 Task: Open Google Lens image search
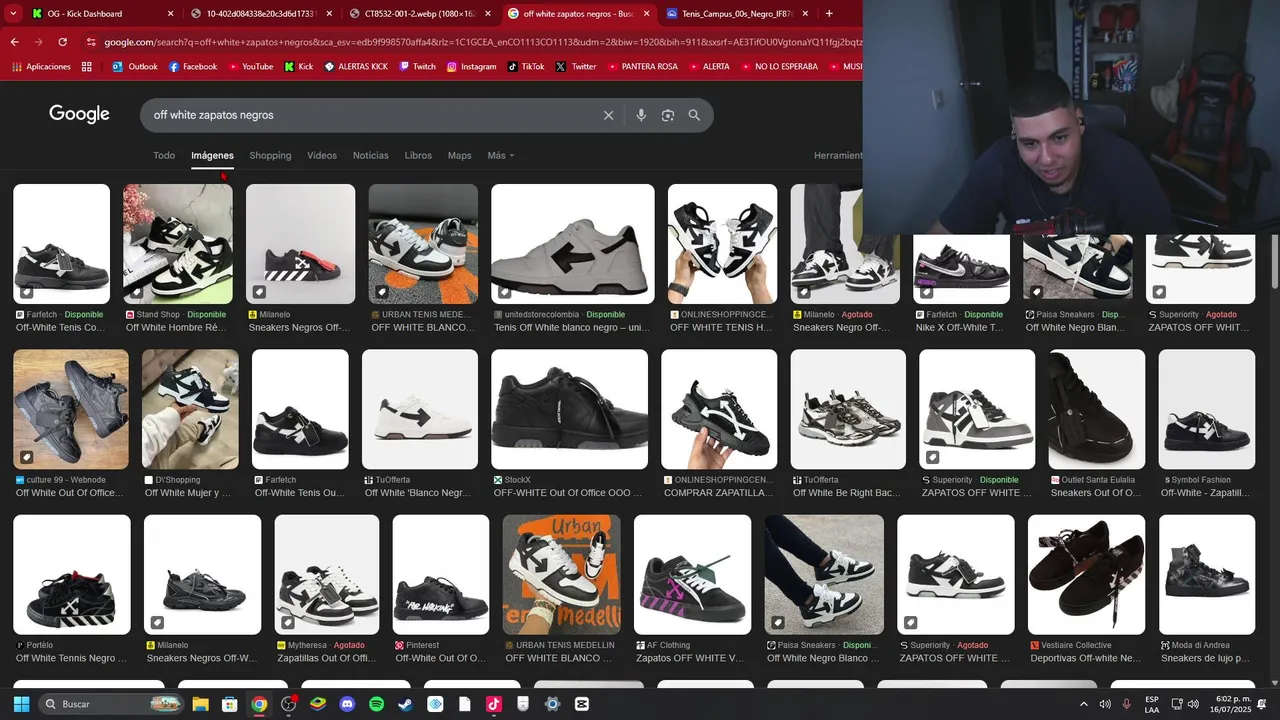click(x=668, y=115)
